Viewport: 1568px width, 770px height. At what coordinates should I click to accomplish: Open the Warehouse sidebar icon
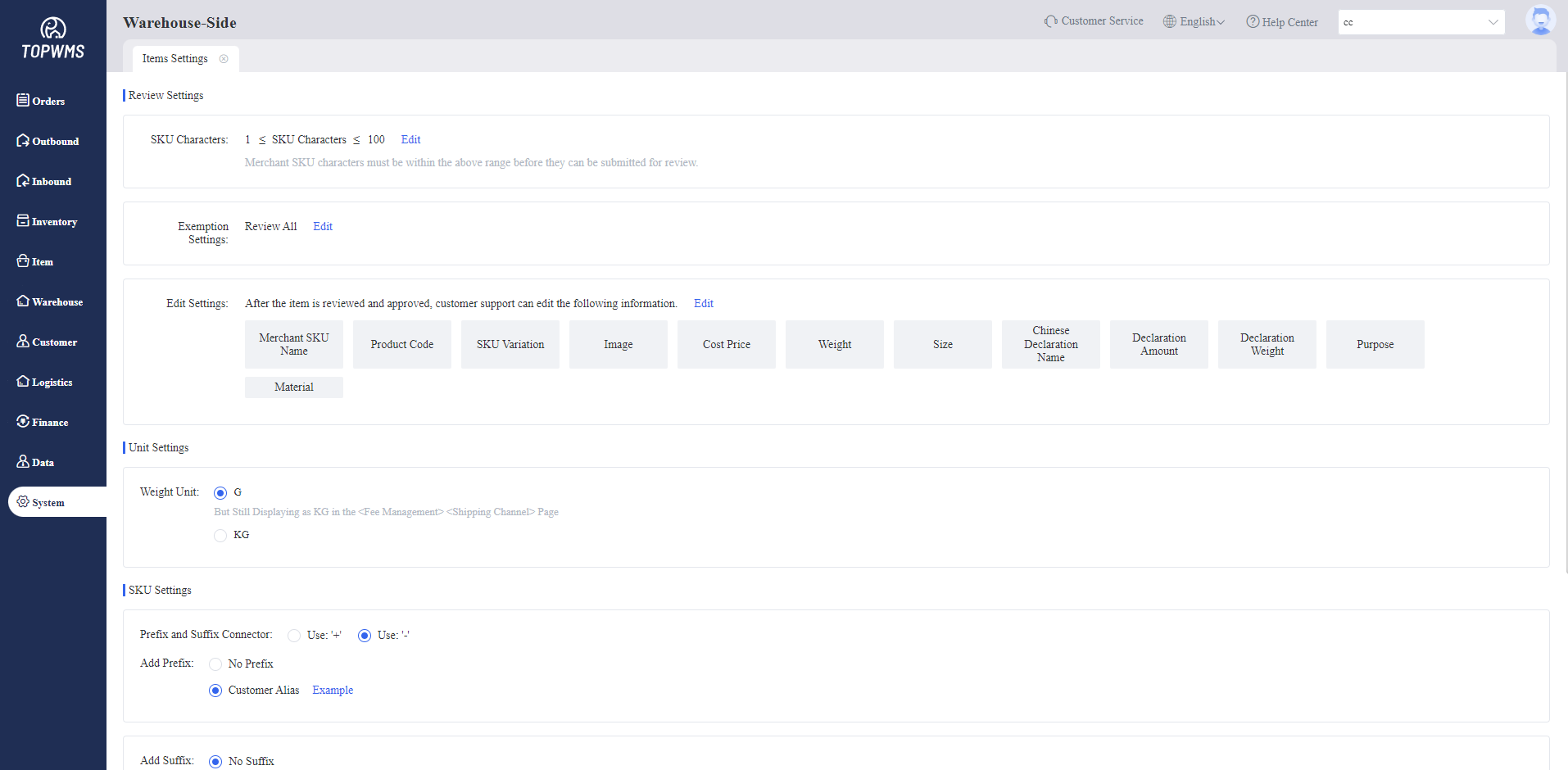click(23, 301)
